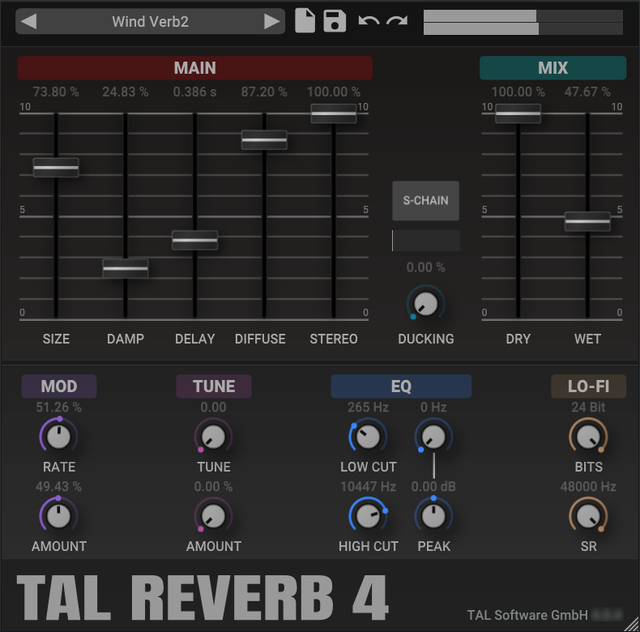Image resolution: width=640 pixels, height=632 pixels.
Task: Click the DELAY fader handle
Action: (x=195, y=240)
